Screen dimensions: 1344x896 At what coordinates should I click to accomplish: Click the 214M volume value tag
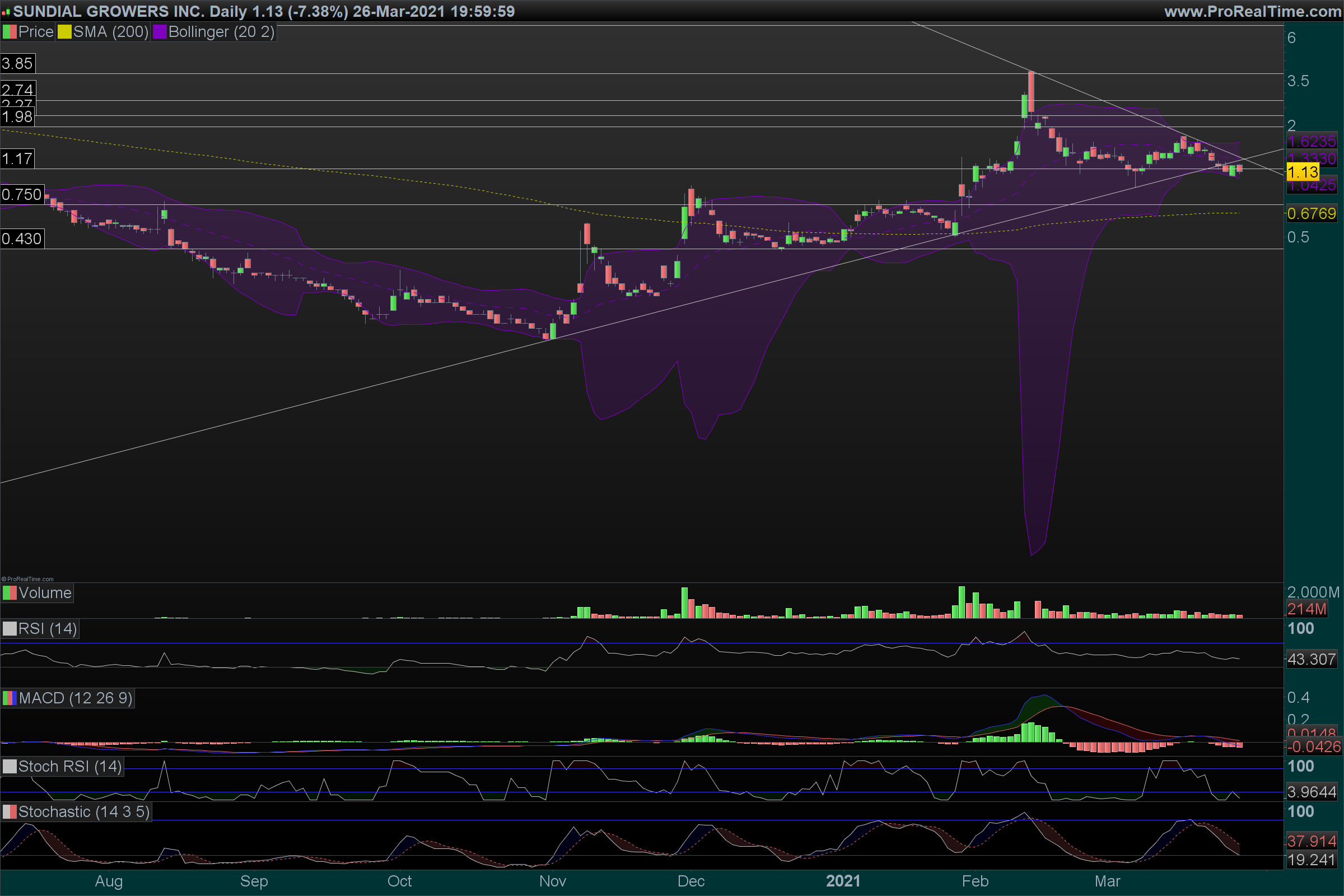pos(1306,609)
